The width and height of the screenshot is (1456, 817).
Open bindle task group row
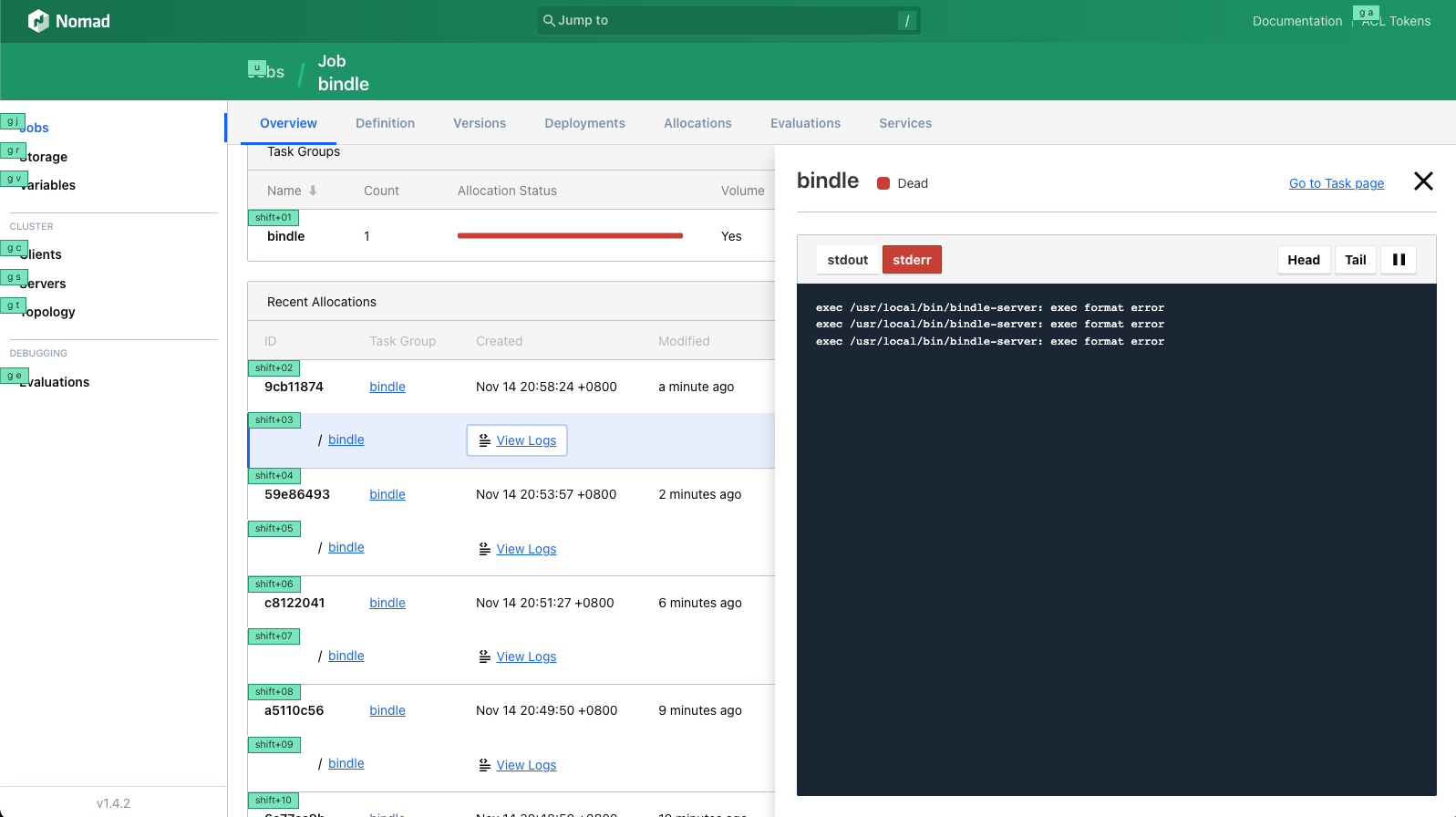point(511,236)
